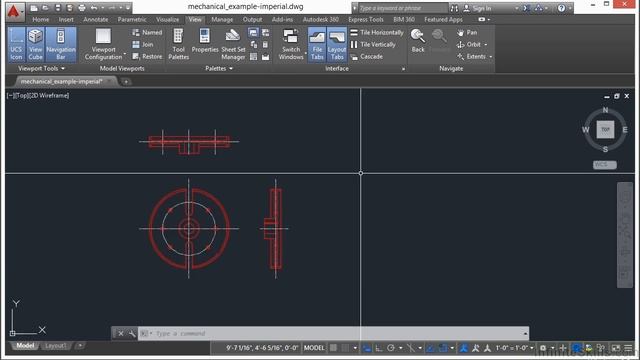Screen dimensions: 640x360
Task: Click the Switch Windows button
Action: [x=291, y=44]
